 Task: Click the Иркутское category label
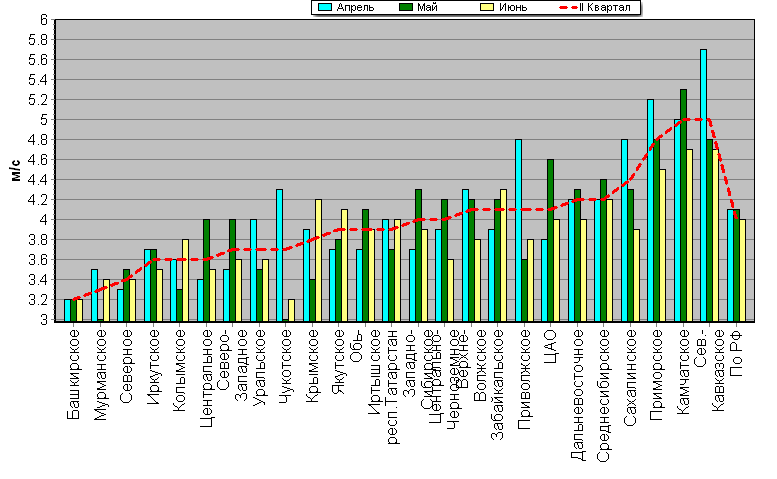point(153,367)
